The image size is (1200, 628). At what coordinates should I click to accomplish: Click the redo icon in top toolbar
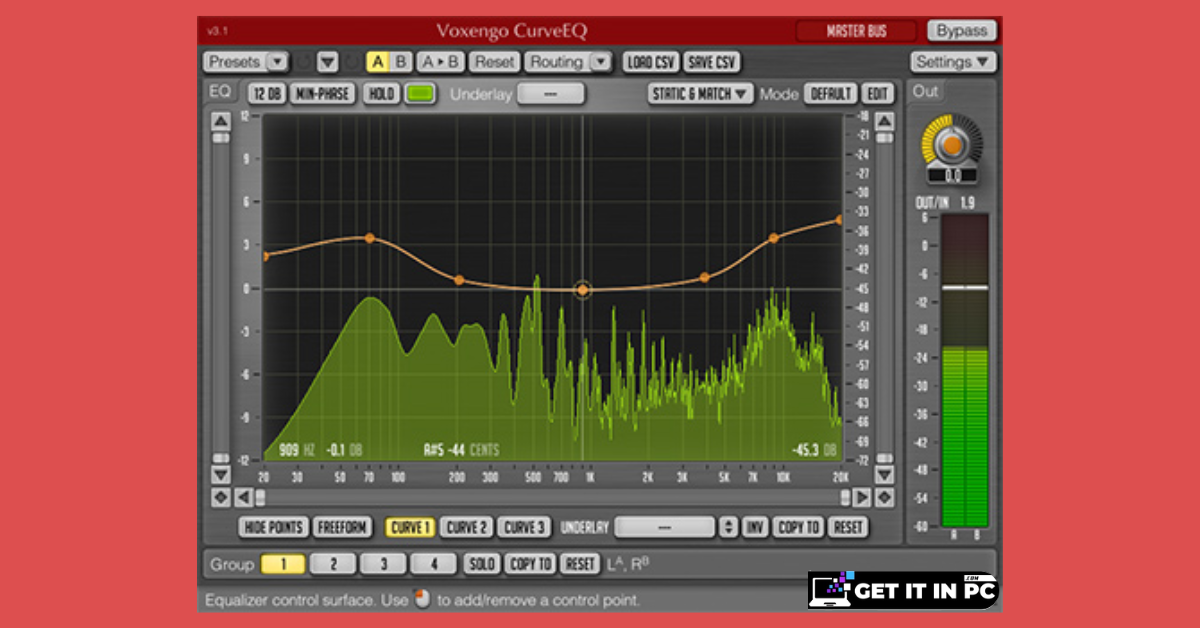[351, 62]
